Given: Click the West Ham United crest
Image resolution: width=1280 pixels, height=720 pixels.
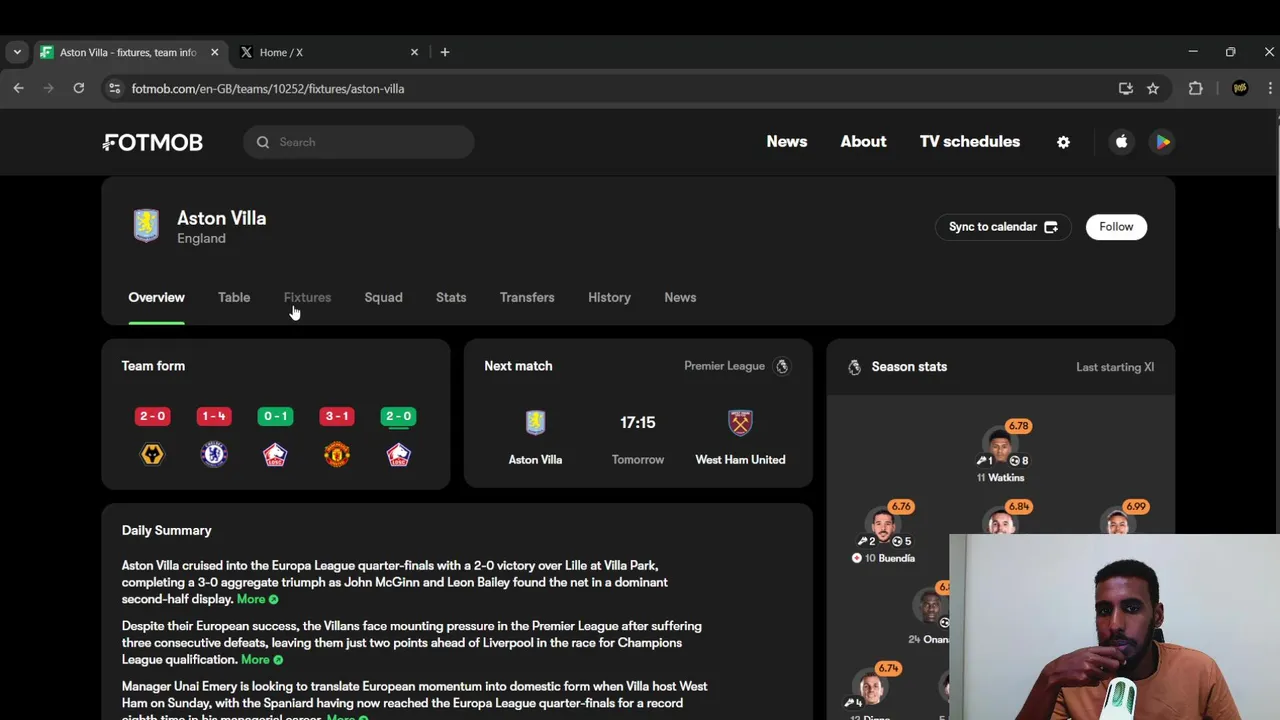Looking at the screenshot, I should pyautogui.click(x=740, y=423).
